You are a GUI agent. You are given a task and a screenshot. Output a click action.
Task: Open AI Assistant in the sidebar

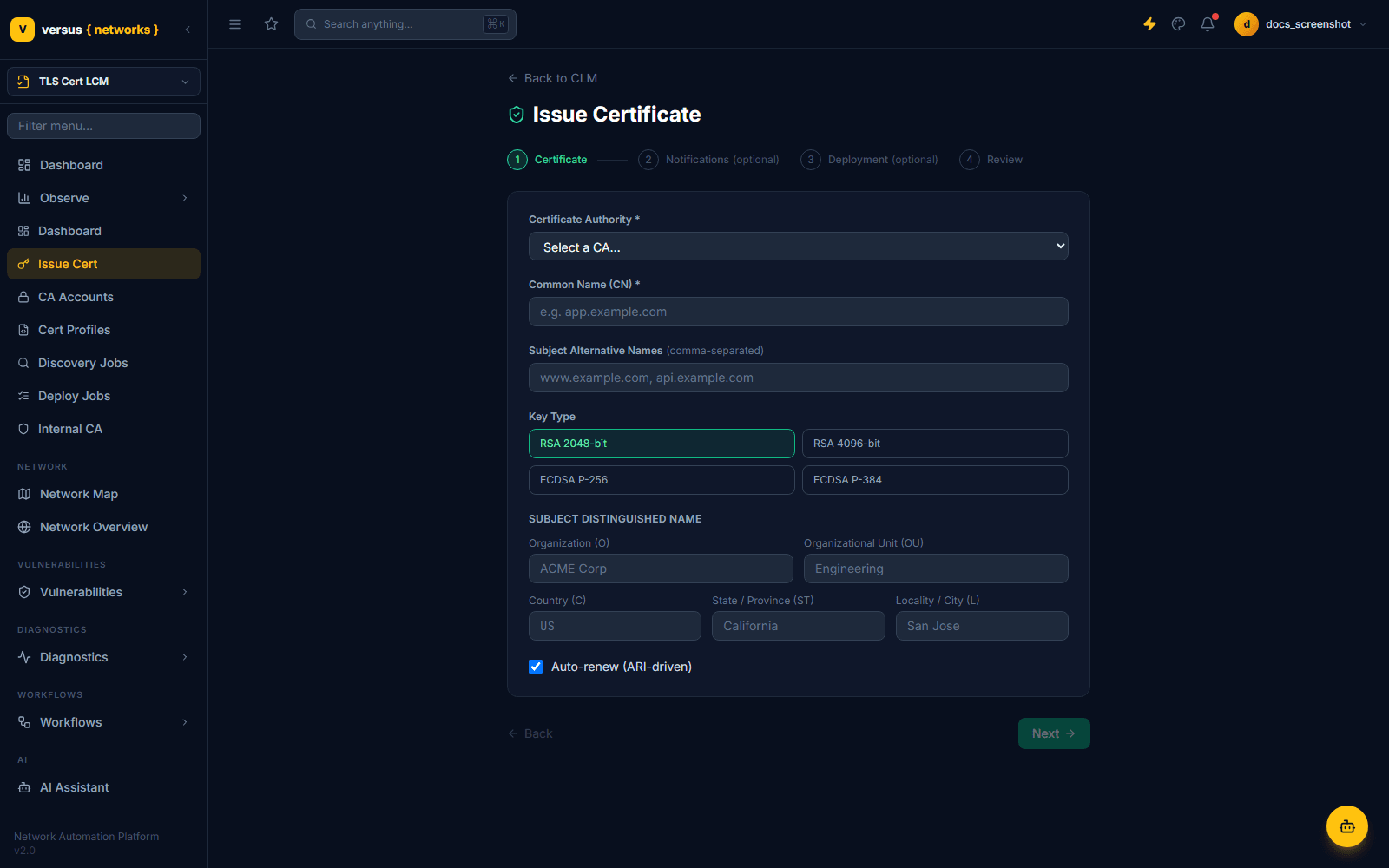point(103,787)
